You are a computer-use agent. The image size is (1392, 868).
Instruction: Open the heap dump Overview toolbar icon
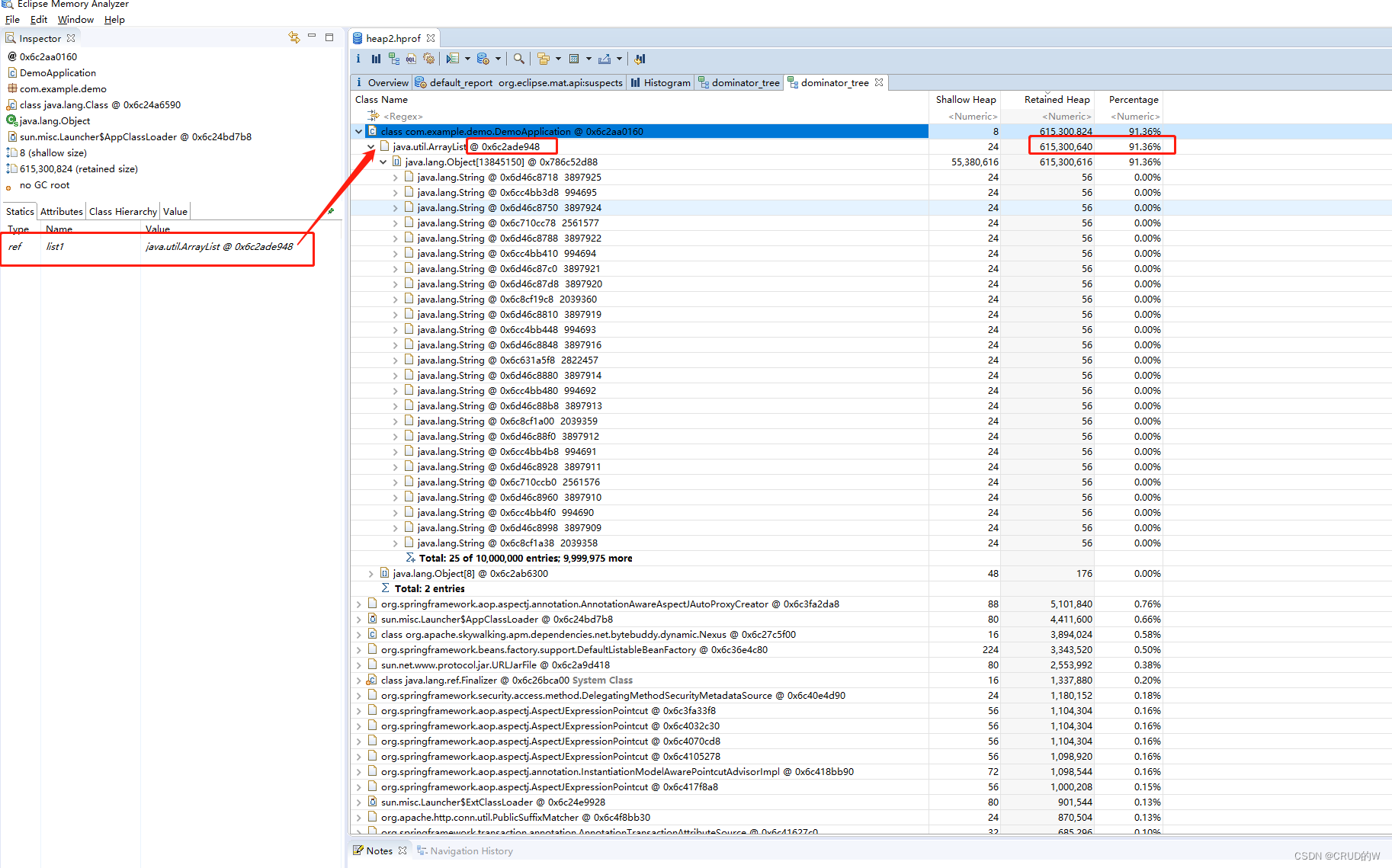click(358, 59)
